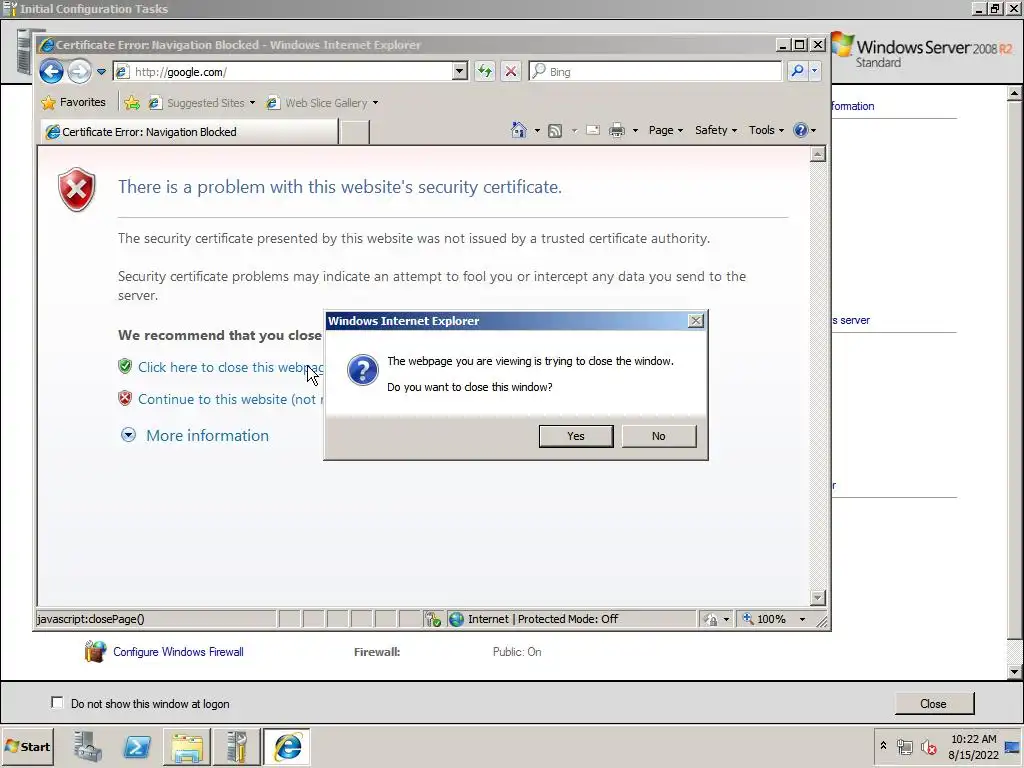Click the Print icon in command bar
Screen dimensions: 1024x768
click(616, 131)
